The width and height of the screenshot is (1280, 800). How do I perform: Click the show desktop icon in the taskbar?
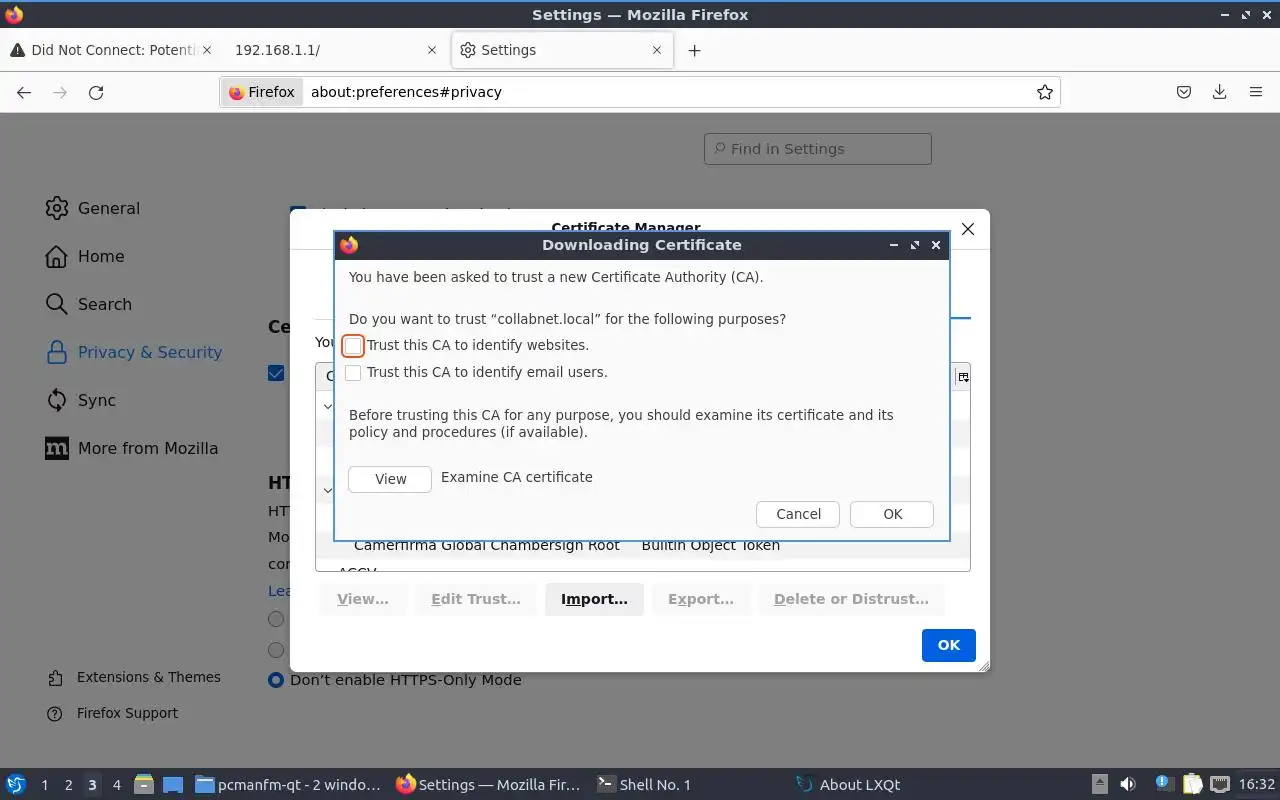tap(173, 784)
